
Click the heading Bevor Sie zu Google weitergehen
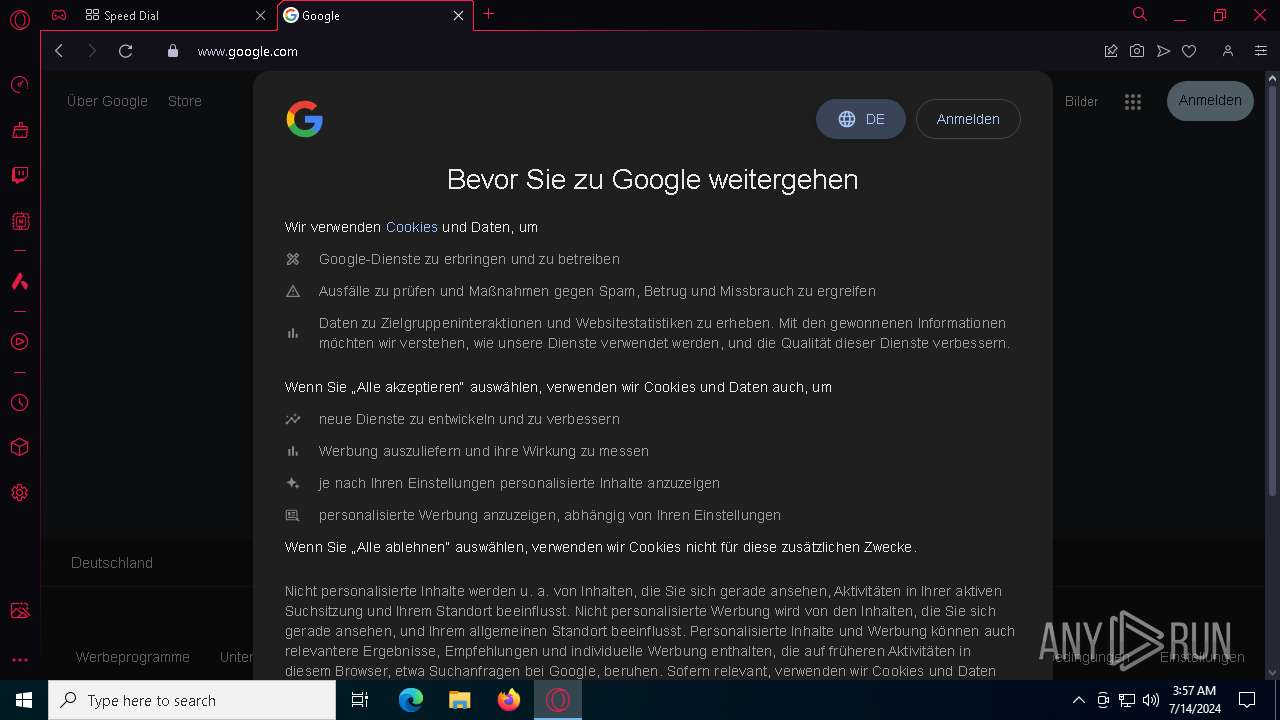pyautogui.click(x=652, y=180)
